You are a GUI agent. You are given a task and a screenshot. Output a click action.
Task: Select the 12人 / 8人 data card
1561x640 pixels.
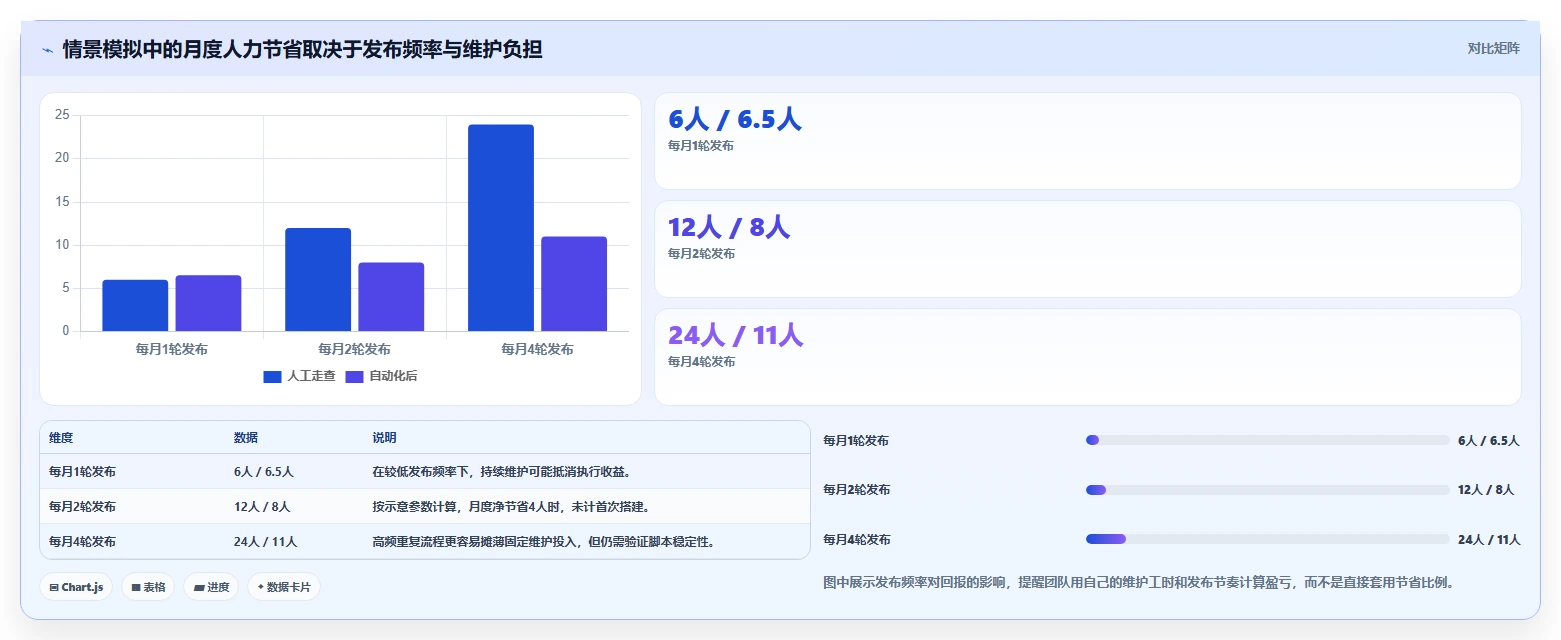(1087, 249)
